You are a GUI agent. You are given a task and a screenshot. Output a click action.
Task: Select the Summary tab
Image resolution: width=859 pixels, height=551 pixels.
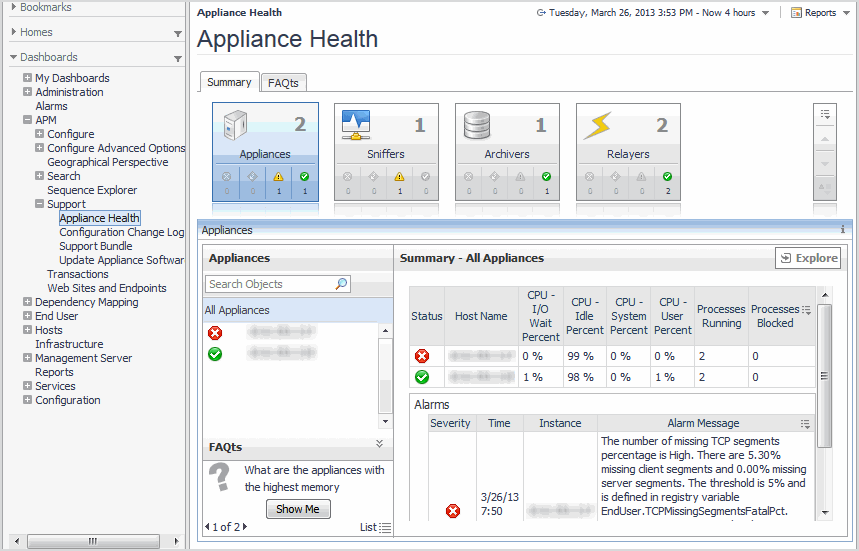tap(229, 82)
